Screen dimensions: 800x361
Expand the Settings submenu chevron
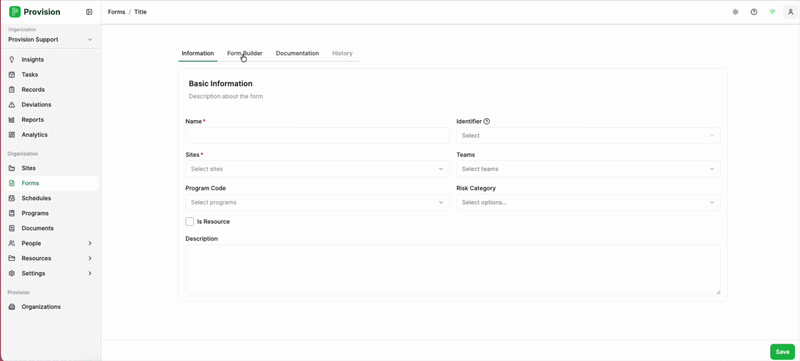90,273
